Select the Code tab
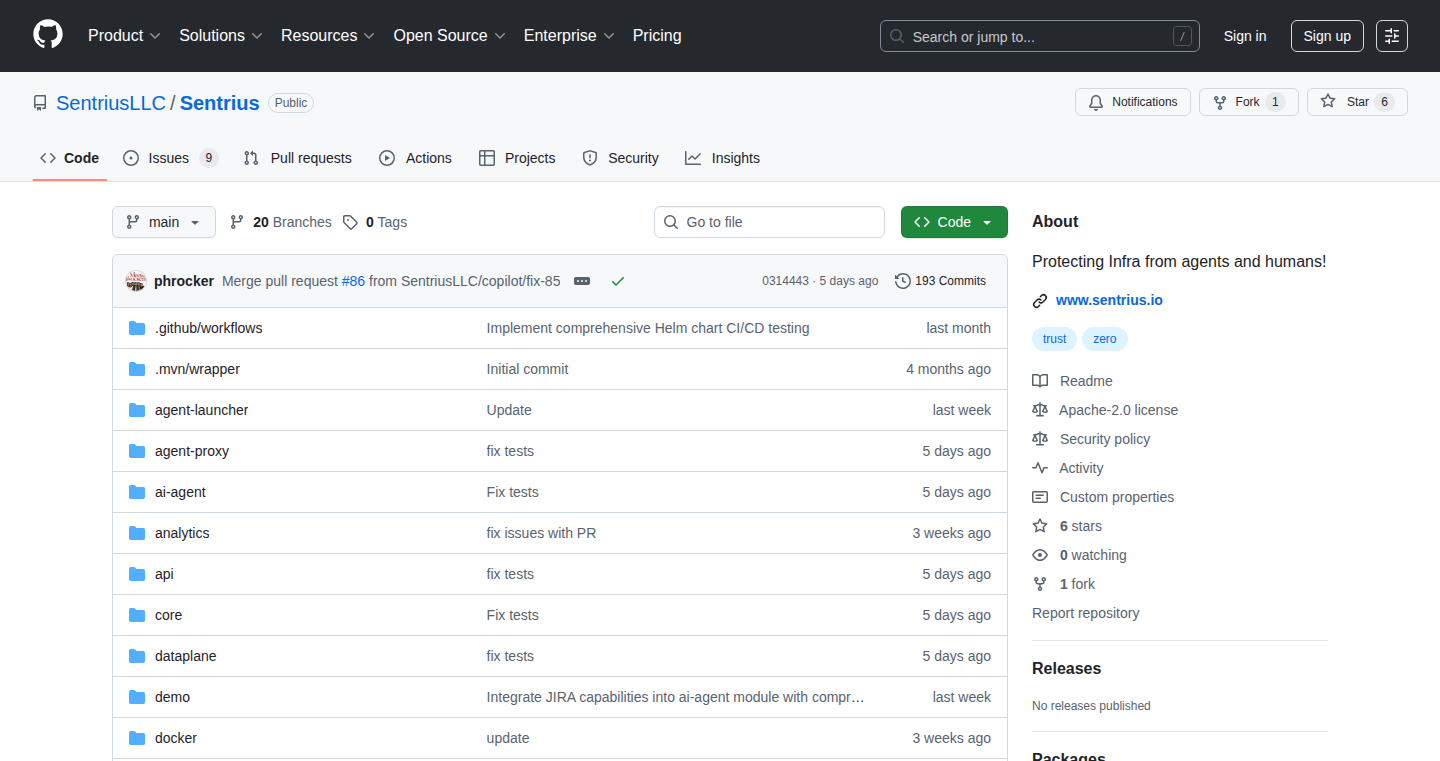 (70, 158)
